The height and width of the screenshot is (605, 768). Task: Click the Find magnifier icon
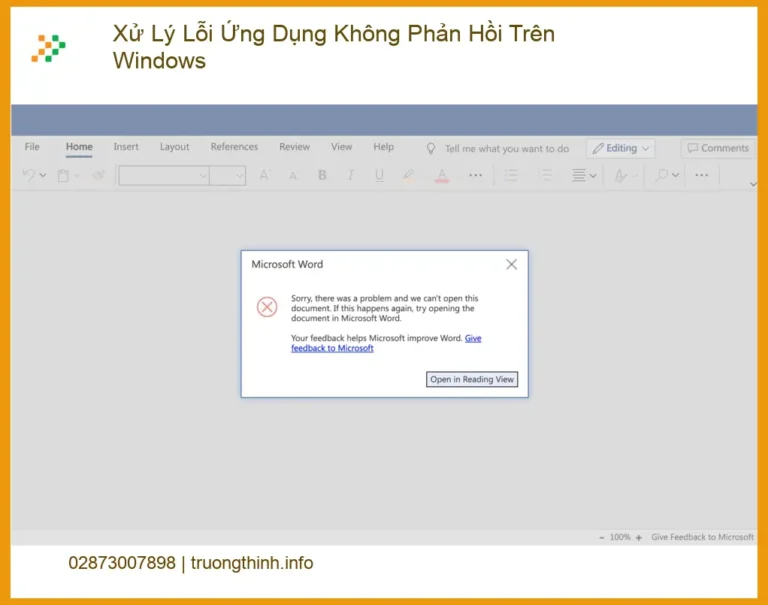pyautogui.click(x=662, y=175)
